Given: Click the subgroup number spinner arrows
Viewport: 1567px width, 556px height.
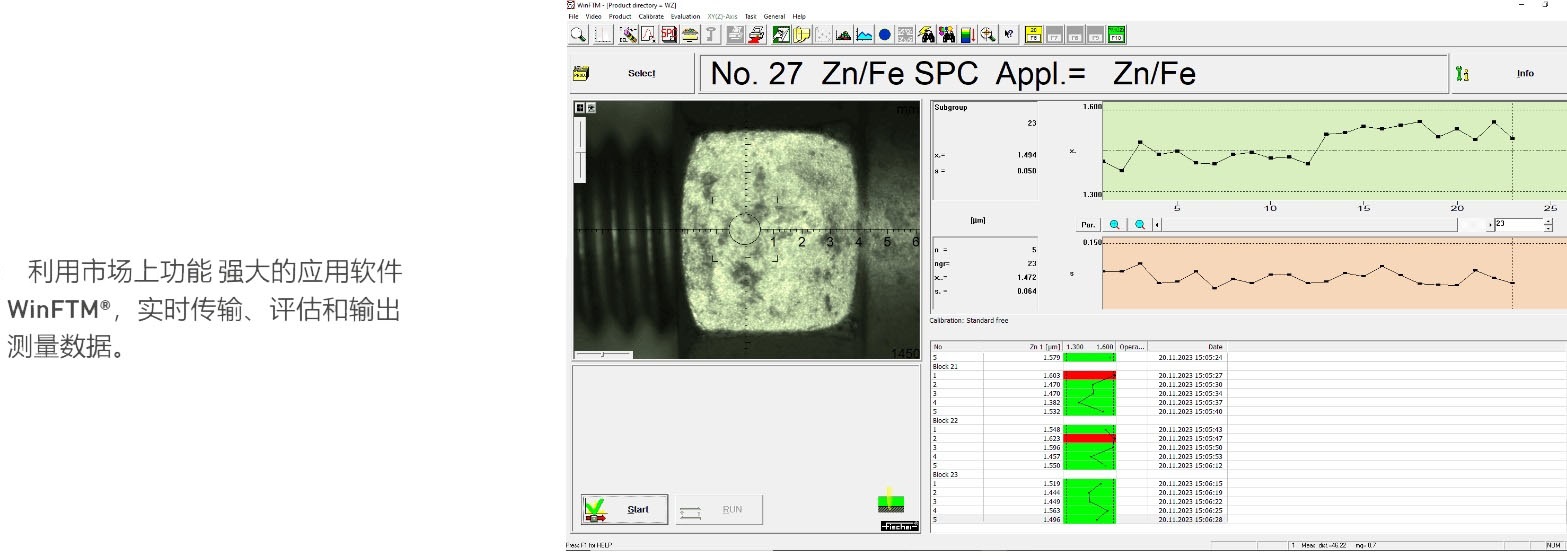Looking at the screenshot, I should click(1548, 225).
